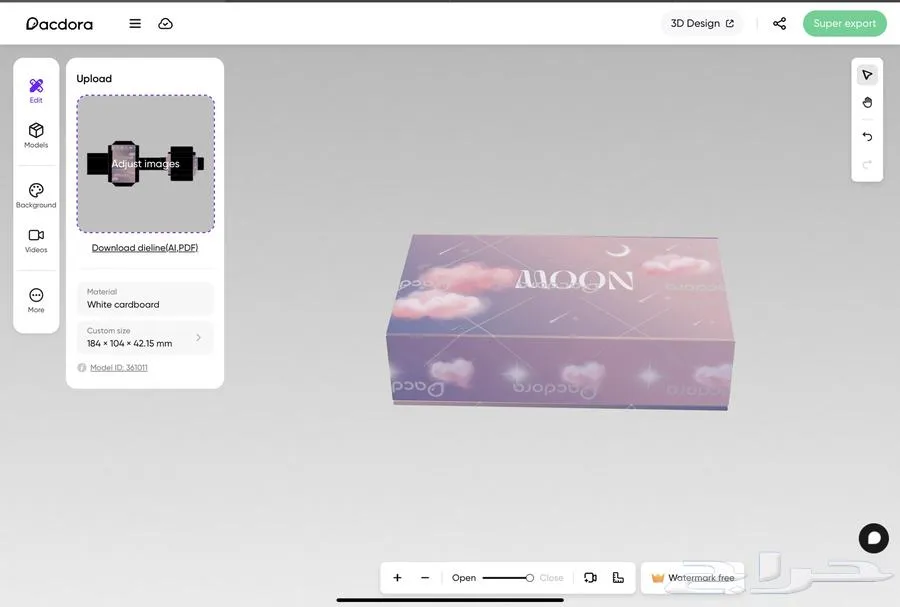Image resolution: width=900 pixels, height=607 pixels.
Task: Click the undo arrow
Action: coord(867,137)
